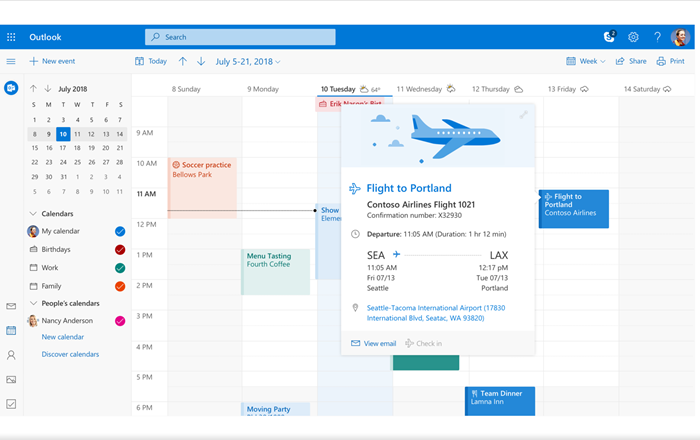This screenshot has width=700, height=440.
Task: Open the app launcher waffle icon
Action: pos(11,37)
